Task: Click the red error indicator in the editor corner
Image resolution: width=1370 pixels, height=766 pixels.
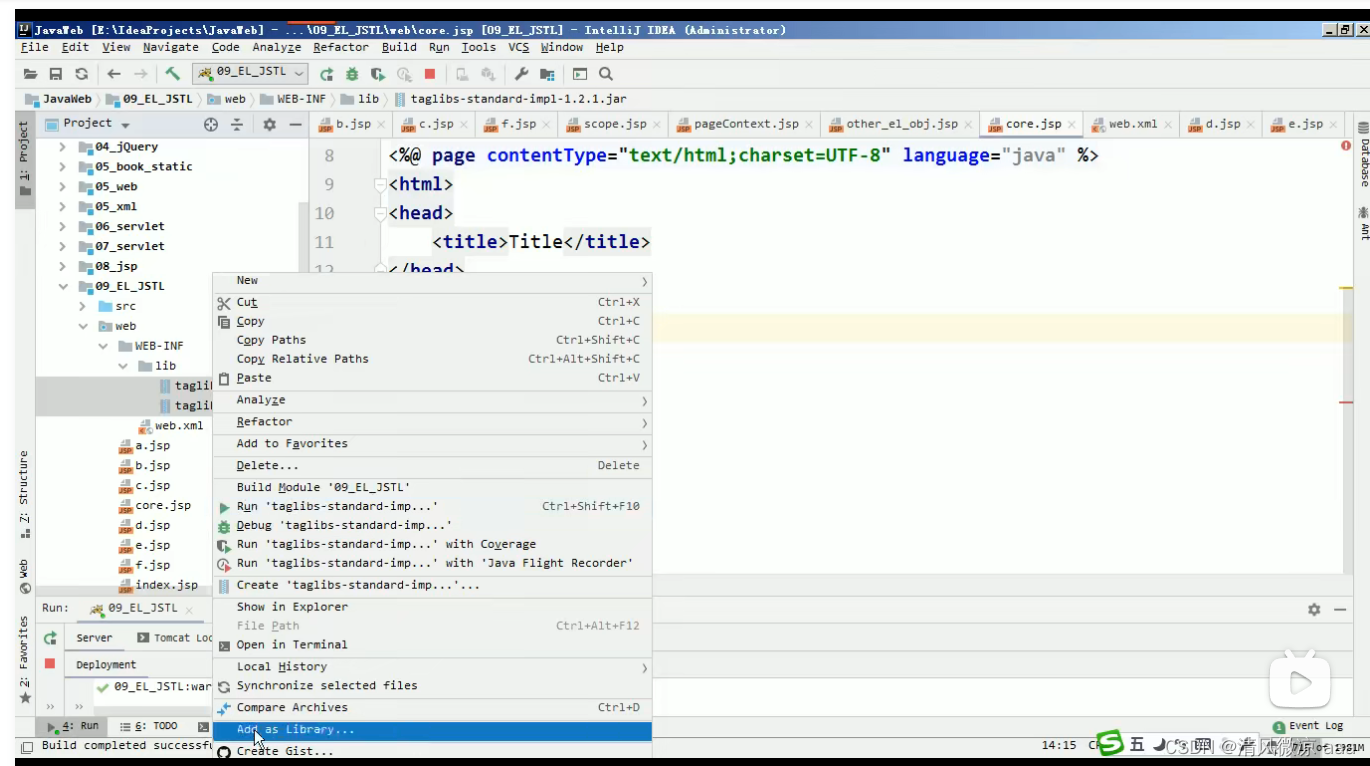Action: 1346,146
